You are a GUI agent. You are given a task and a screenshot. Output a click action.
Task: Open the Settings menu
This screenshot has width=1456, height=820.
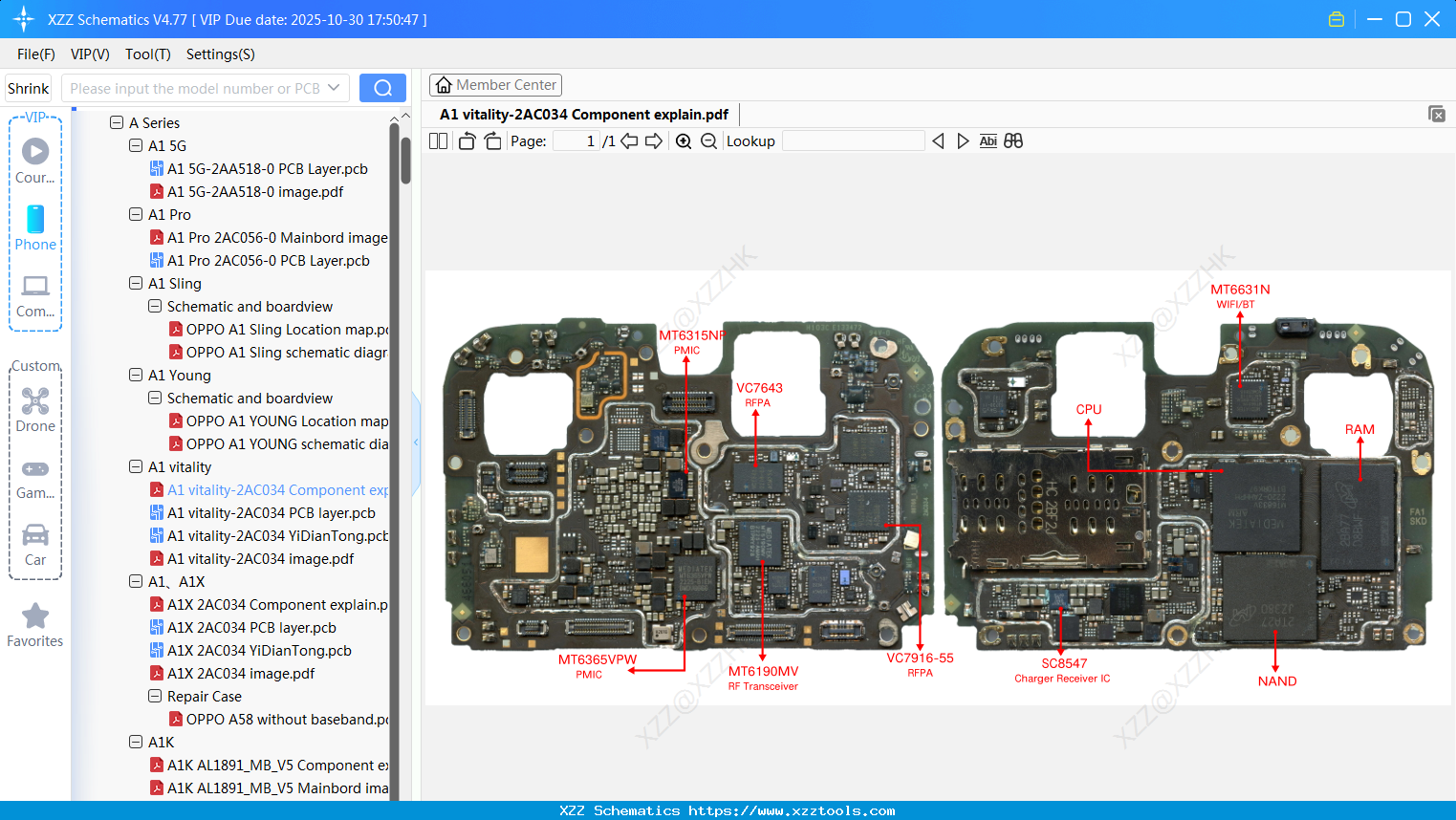pos(219,54)
